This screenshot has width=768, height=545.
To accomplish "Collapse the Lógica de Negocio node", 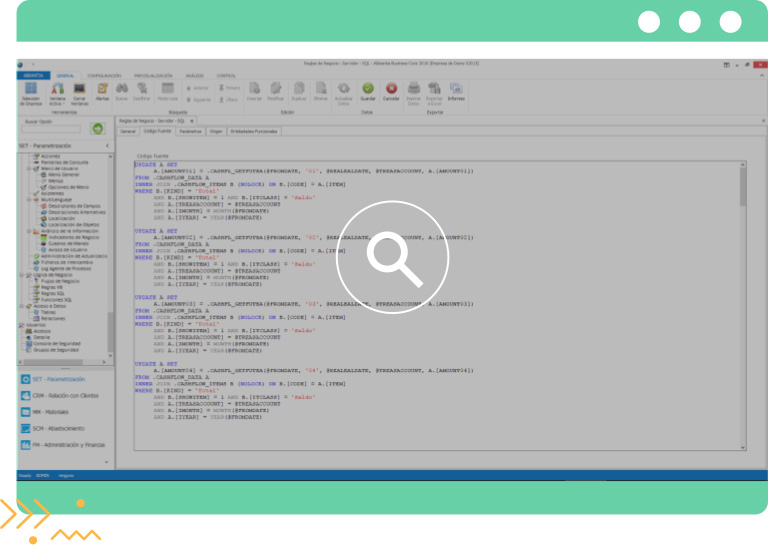I will coord(22,275).
